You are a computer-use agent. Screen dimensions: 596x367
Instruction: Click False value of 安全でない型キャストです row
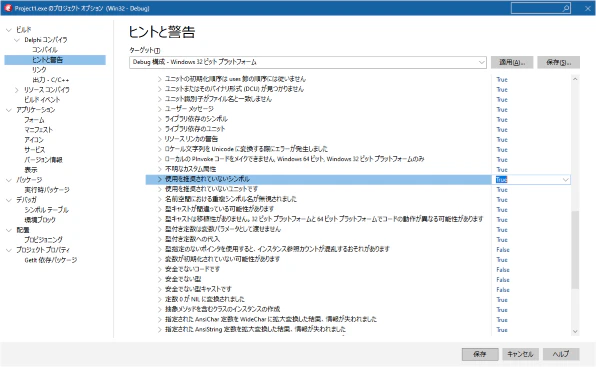502,289
